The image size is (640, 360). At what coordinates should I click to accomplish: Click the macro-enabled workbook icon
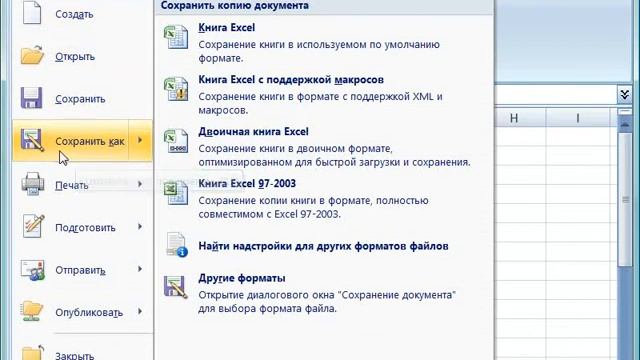tap(176, 89)
